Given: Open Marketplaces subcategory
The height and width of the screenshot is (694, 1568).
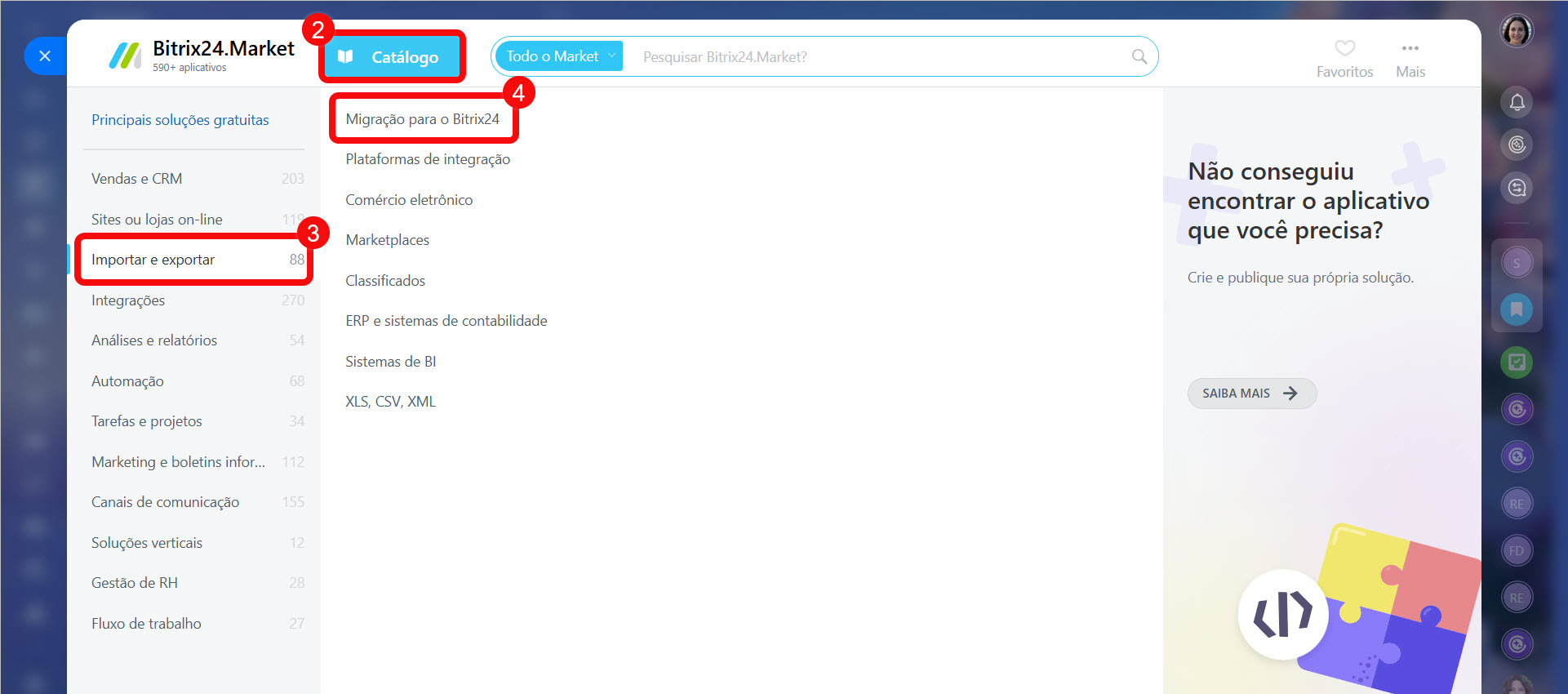Looking at the screenshot, I should pos(387,240).
